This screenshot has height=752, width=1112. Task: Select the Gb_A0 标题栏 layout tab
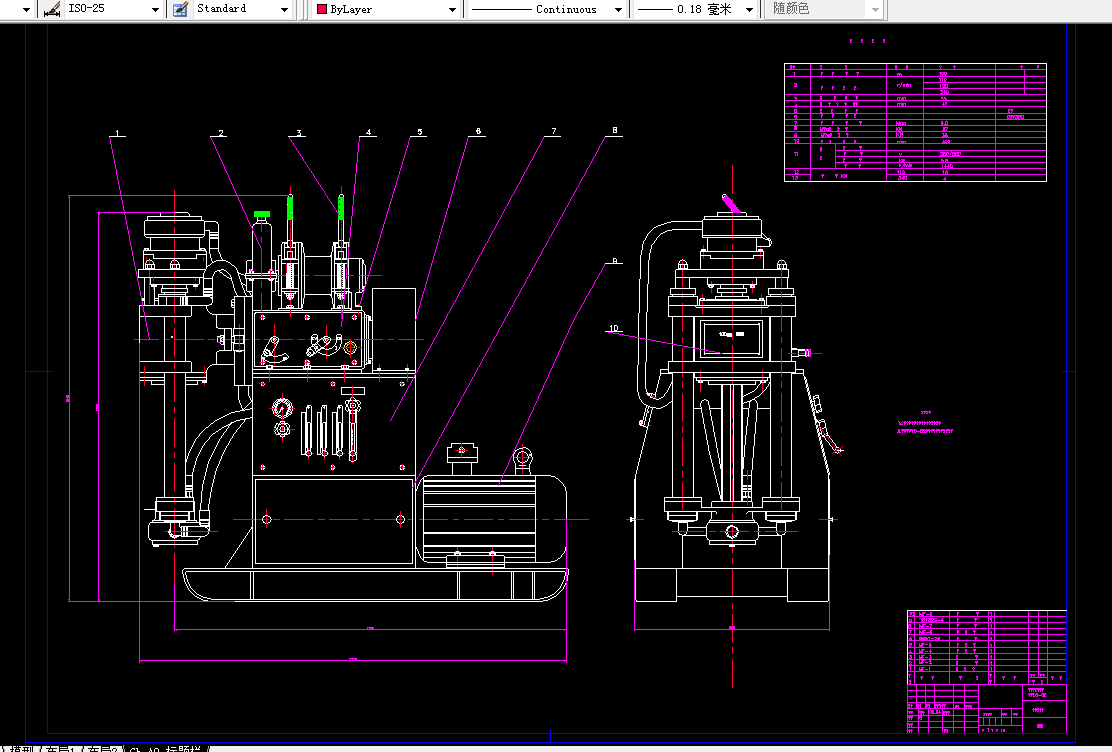point(167,748)
